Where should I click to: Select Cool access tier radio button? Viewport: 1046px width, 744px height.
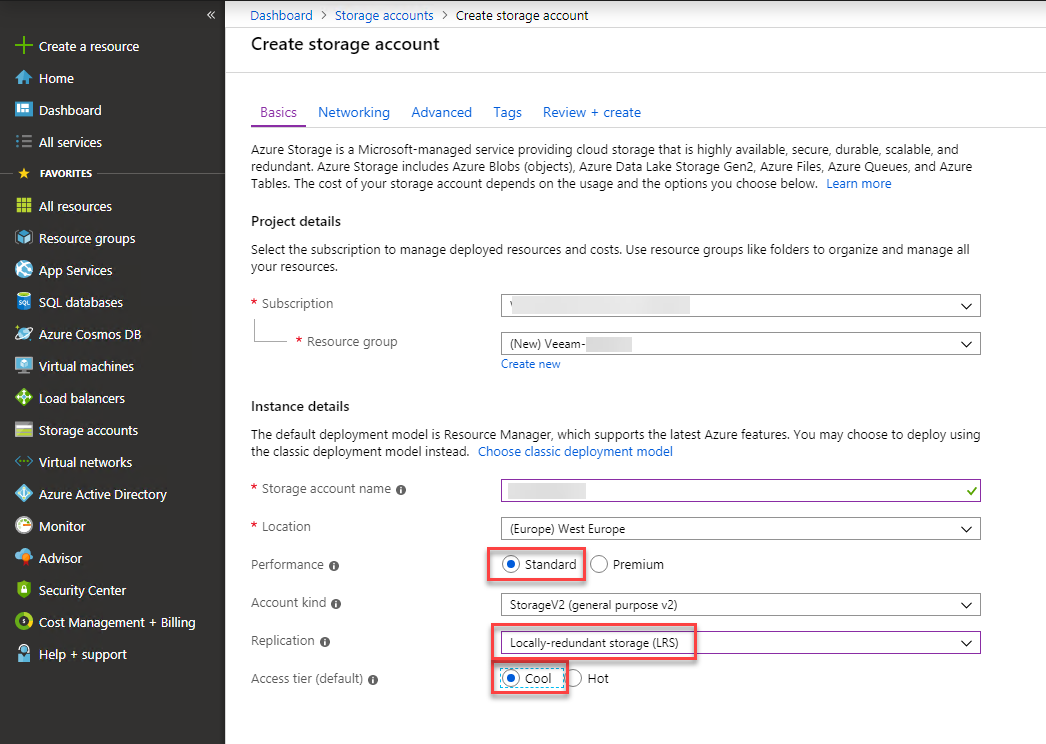pos(510,679)
